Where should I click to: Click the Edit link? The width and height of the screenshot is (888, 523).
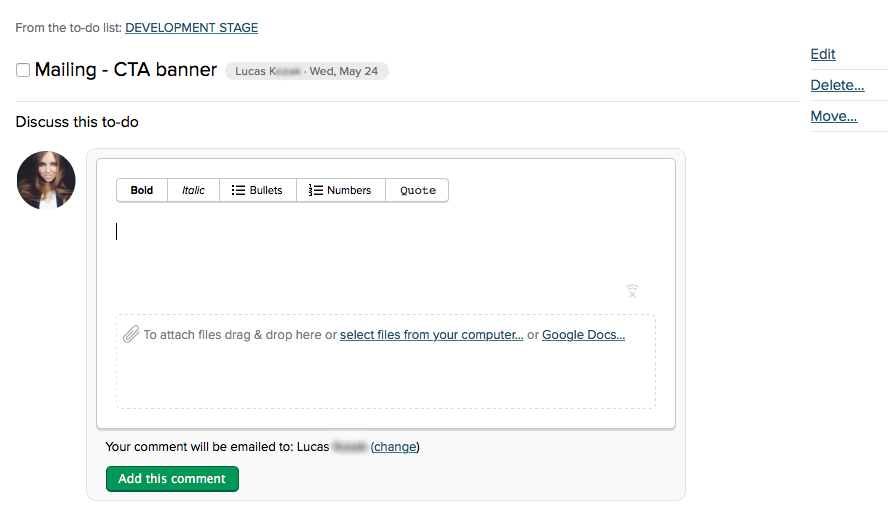pyautogui.click(x=823, y=54)
